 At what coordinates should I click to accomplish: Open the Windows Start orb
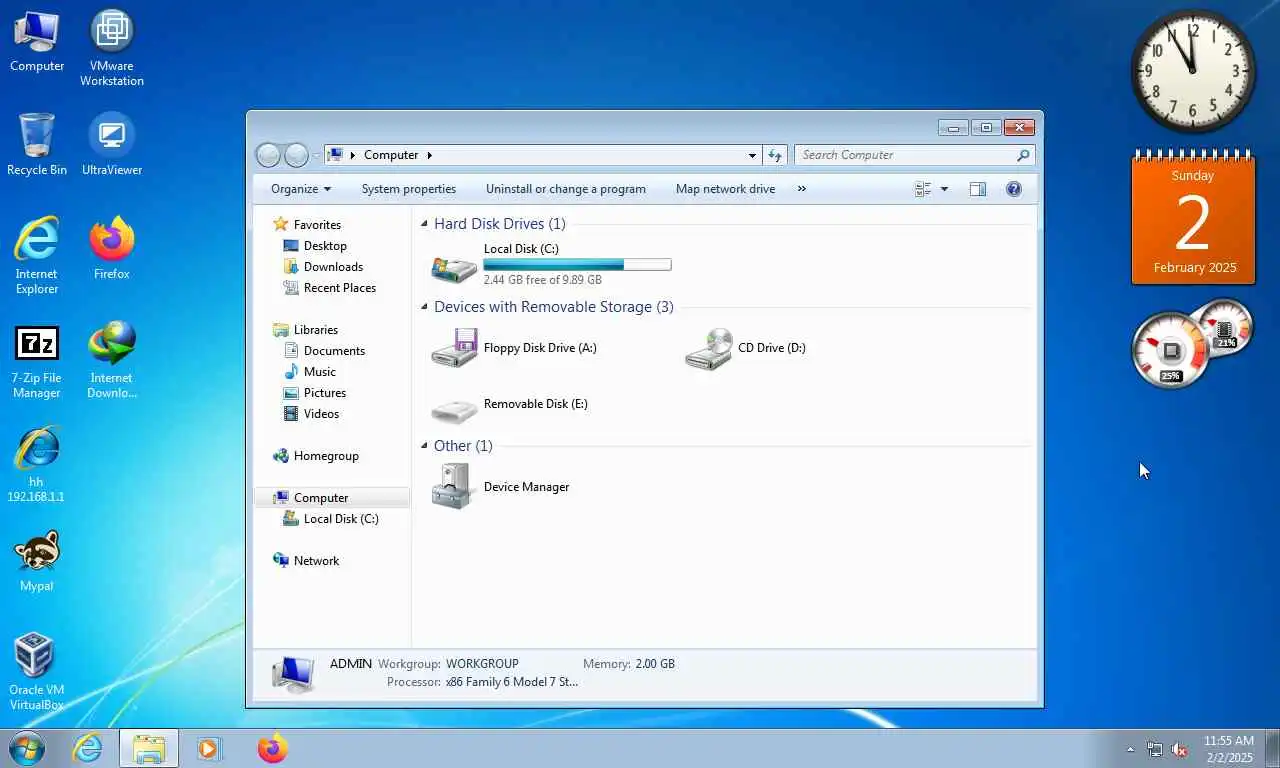pos(25,748)
